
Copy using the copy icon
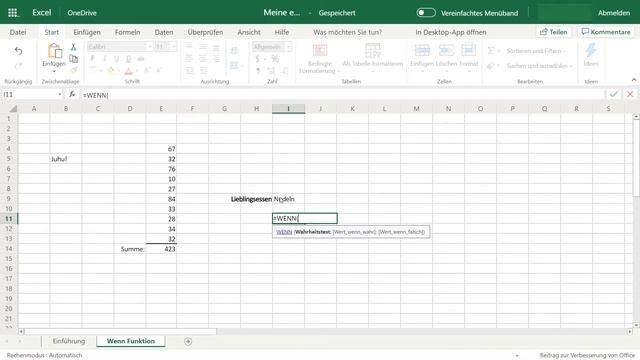73,59
